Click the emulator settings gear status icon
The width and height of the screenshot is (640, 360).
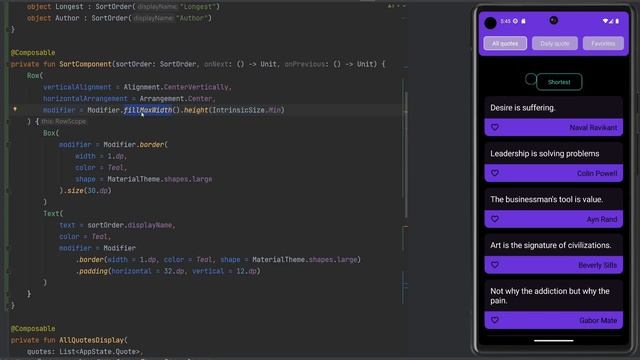516,21
